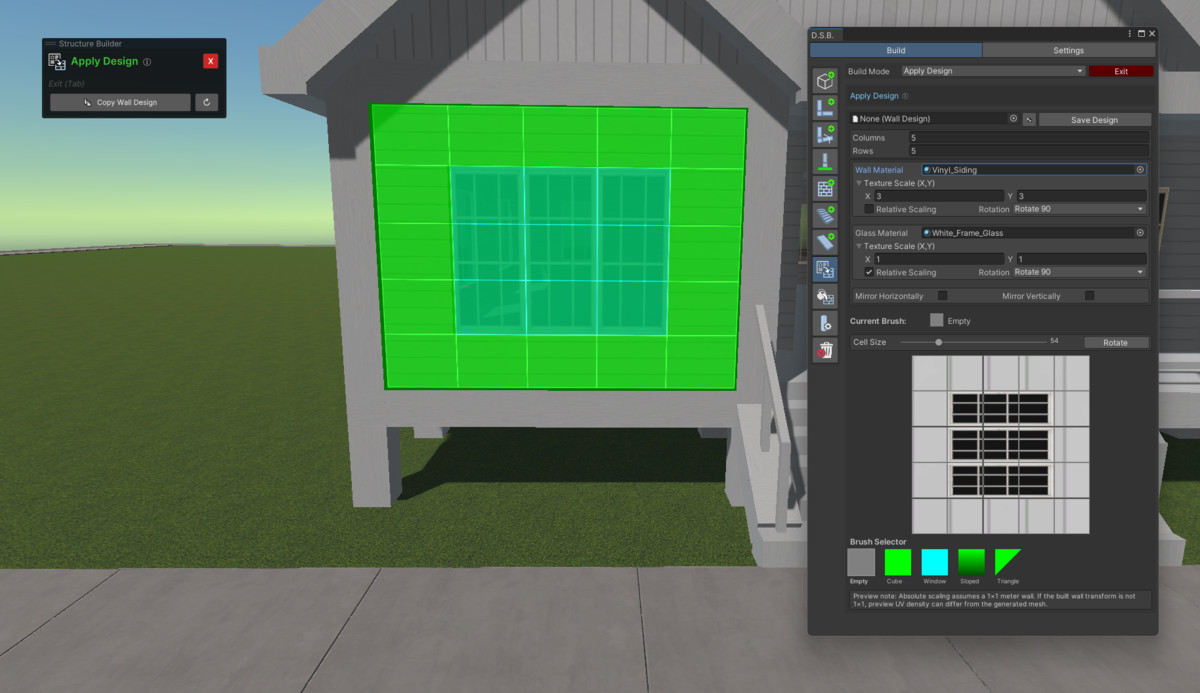Select the Window brush swatch
The image size is (1200, 693).
pos(934,562)
